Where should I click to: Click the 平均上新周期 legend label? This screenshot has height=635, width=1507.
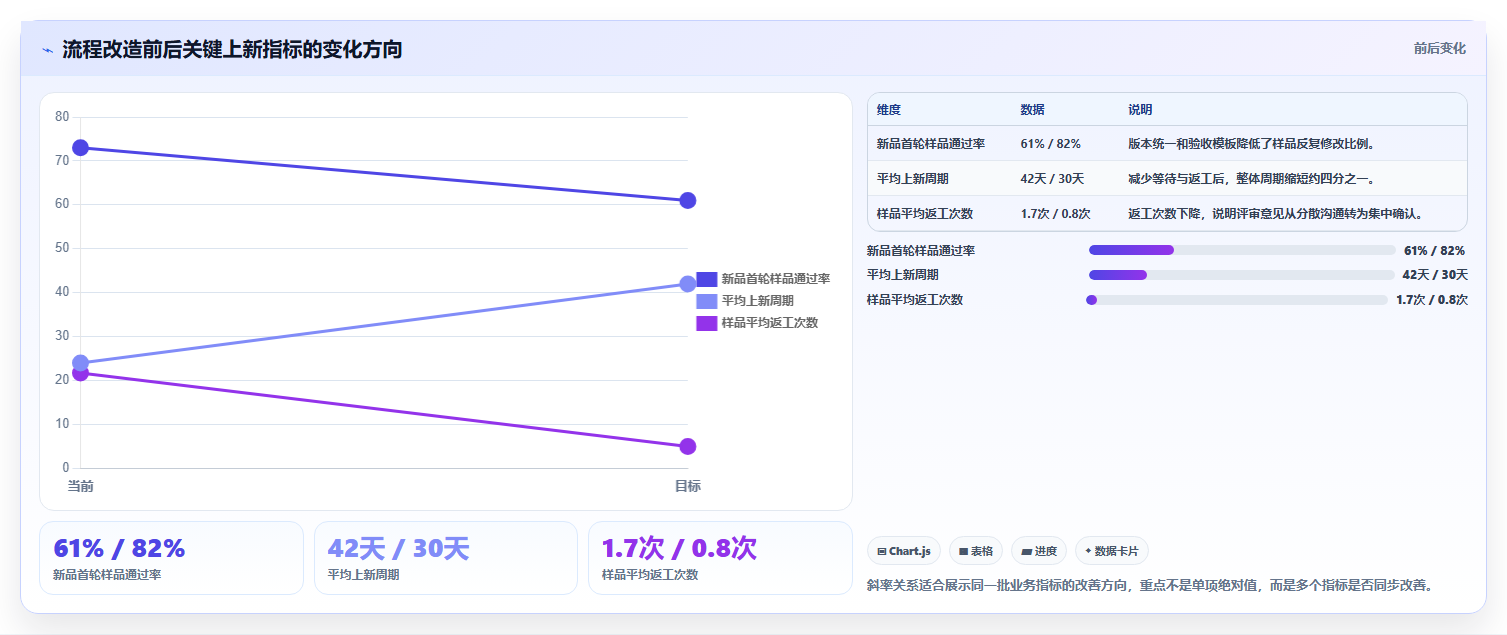pyautogui.click(x=758, y=301)
